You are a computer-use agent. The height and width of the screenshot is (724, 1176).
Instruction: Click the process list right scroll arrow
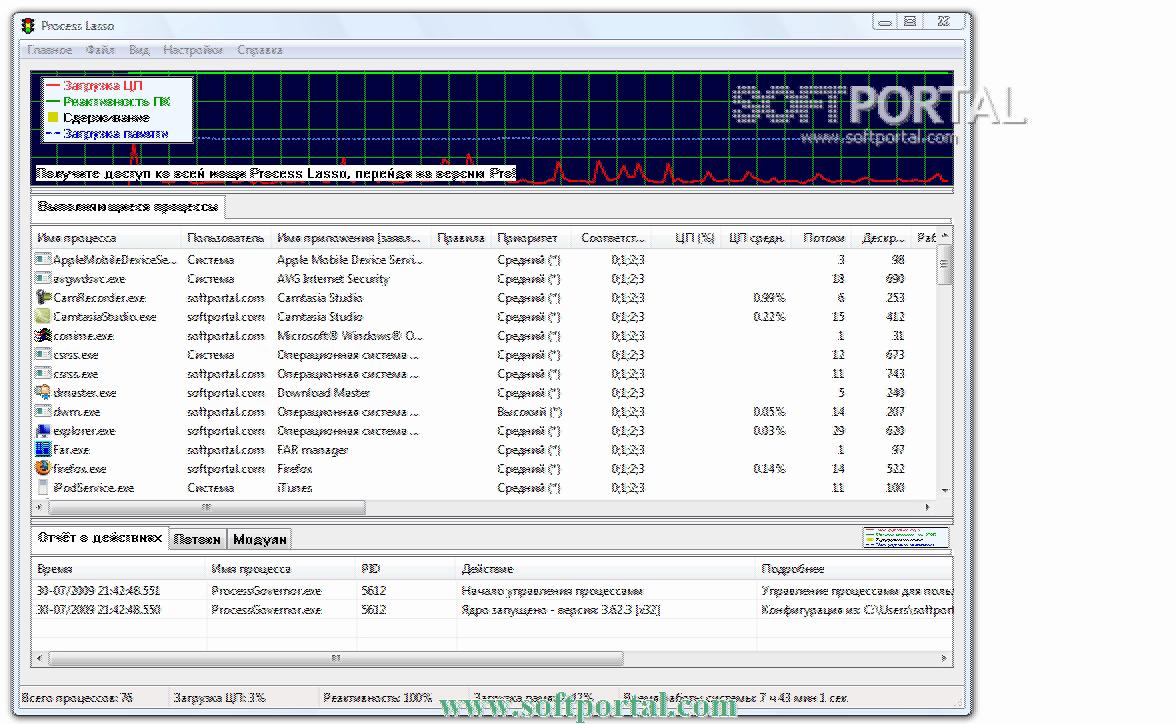(928, 507)
